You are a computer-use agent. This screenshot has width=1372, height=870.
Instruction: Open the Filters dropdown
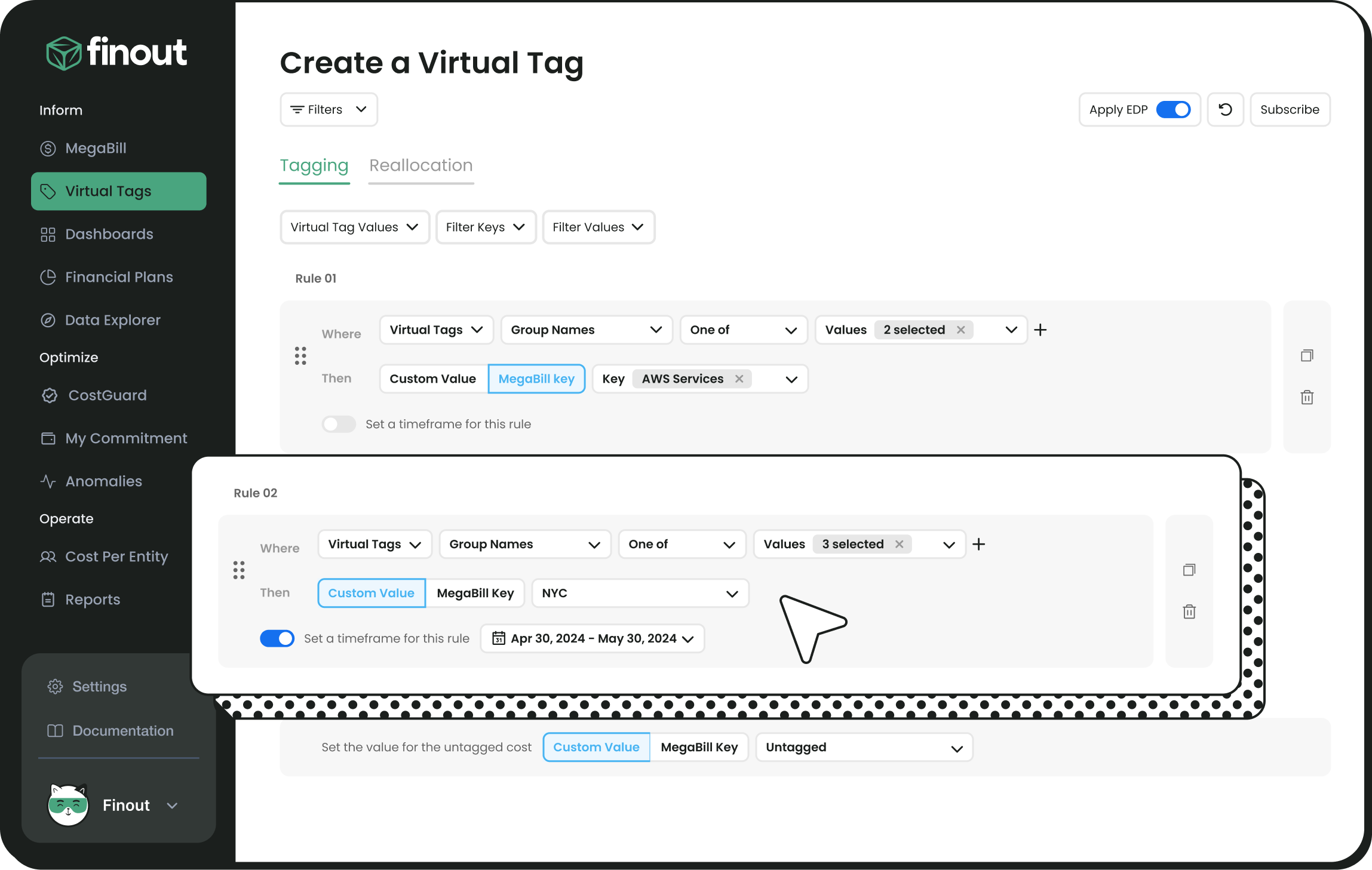point(328,109)
